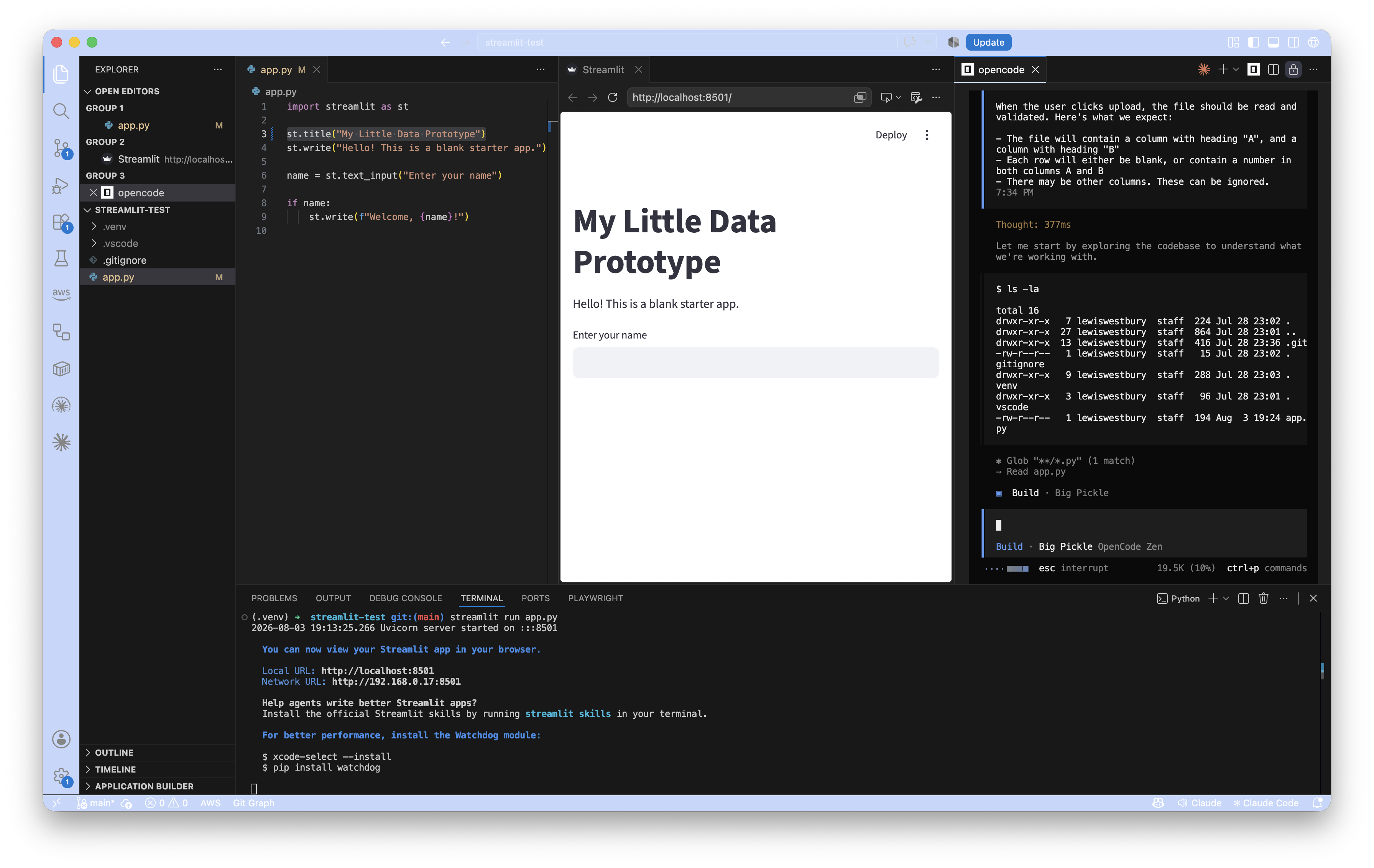Click the orange Claude icon in opencode tab bar
This screenshot has width=1374, height=868.
pyautogui.click(x=1203, y=70)
